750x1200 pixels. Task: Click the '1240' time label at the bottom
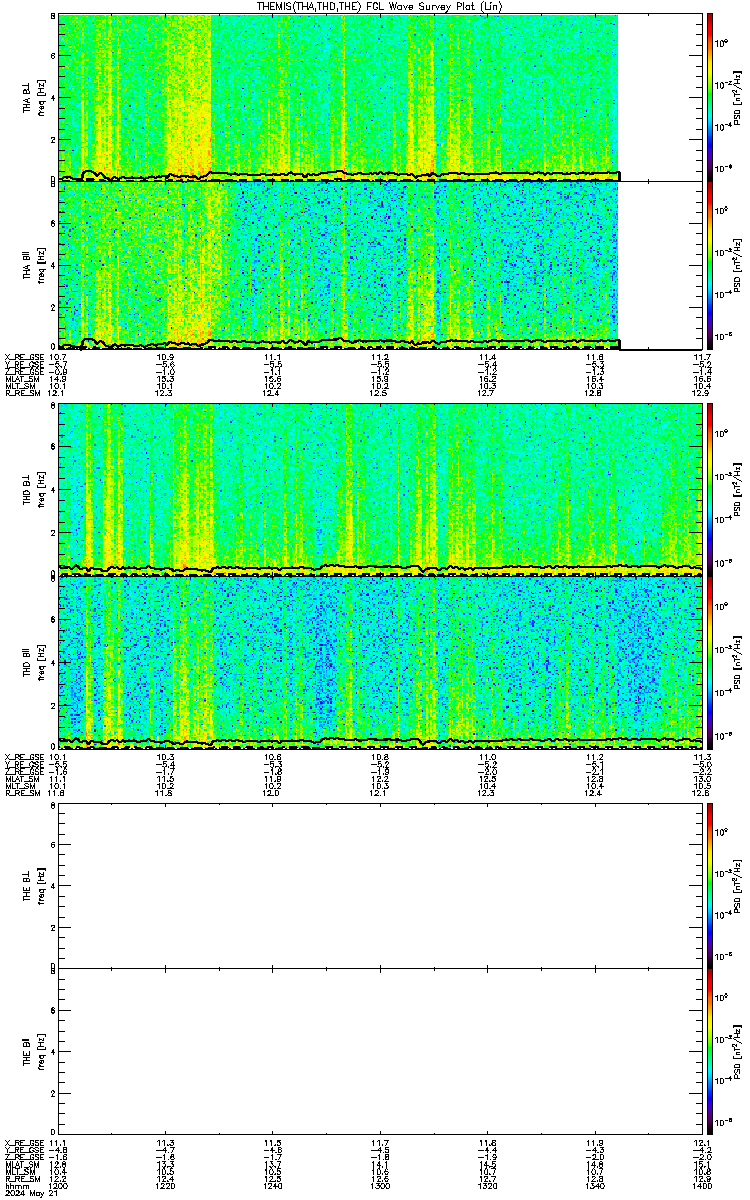(x=273, y=1187)
